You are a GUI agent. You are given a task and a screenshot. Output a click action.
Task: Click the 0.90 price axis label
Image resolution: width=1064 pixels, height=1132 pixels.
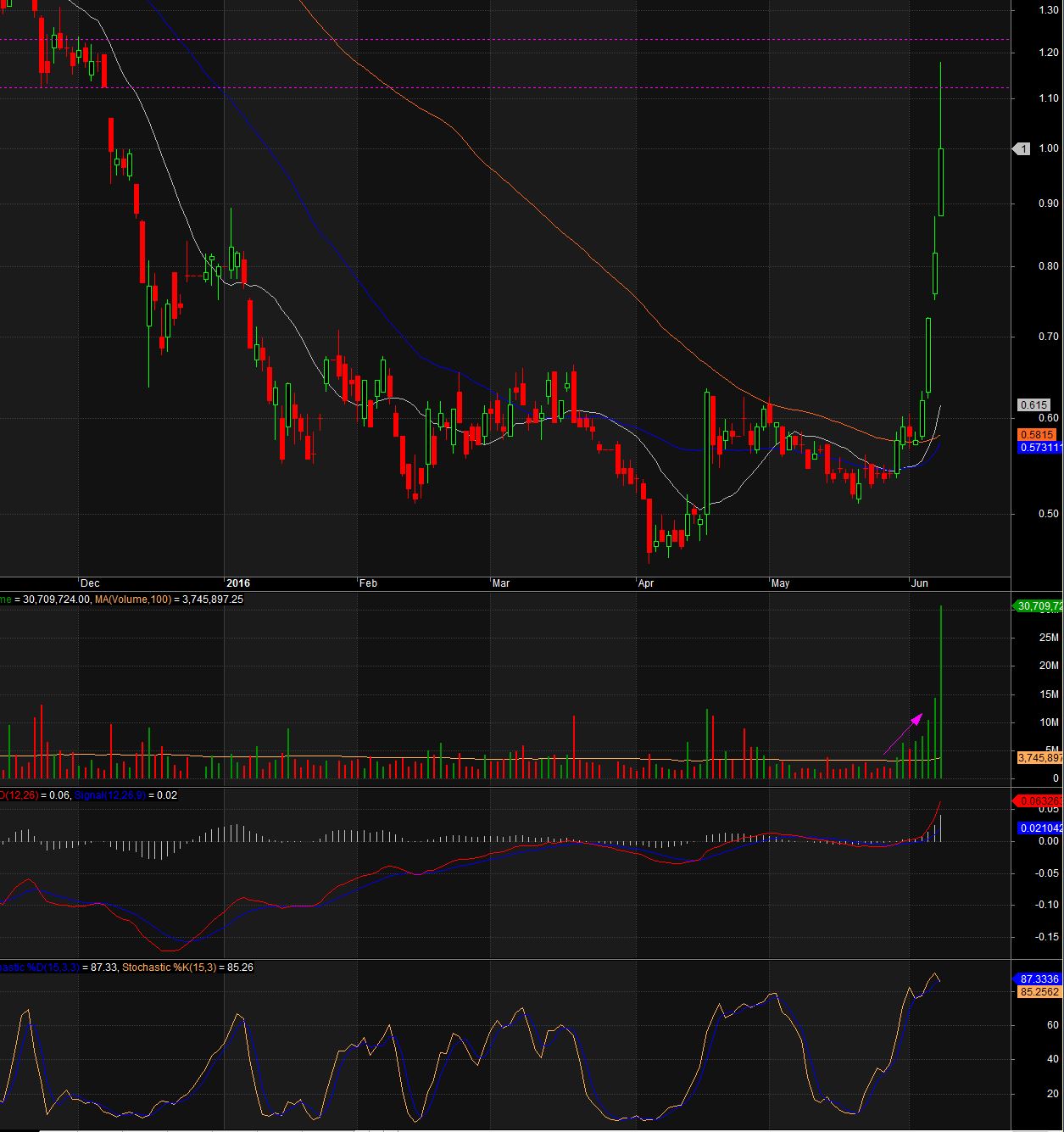[x=1048, y=204]
